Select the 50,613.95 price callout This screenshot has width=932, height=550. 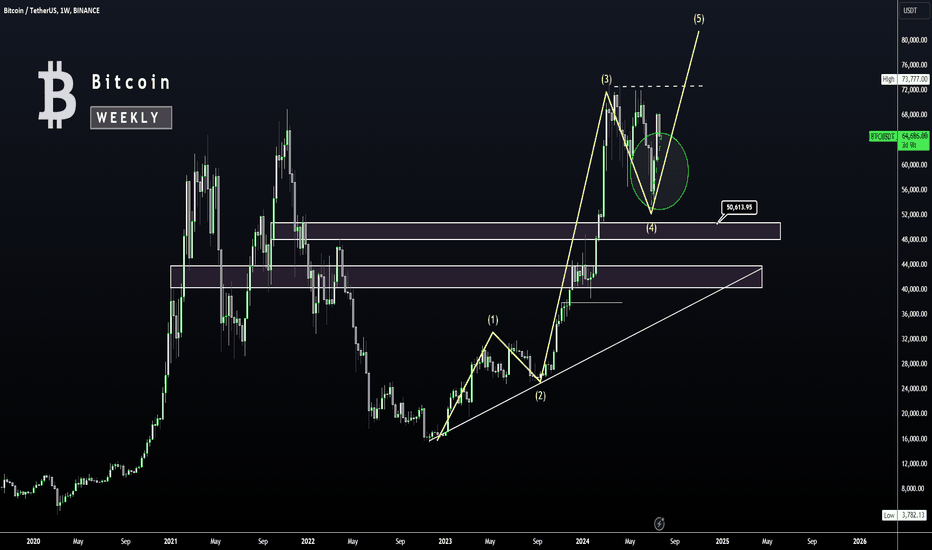[739, 208]
